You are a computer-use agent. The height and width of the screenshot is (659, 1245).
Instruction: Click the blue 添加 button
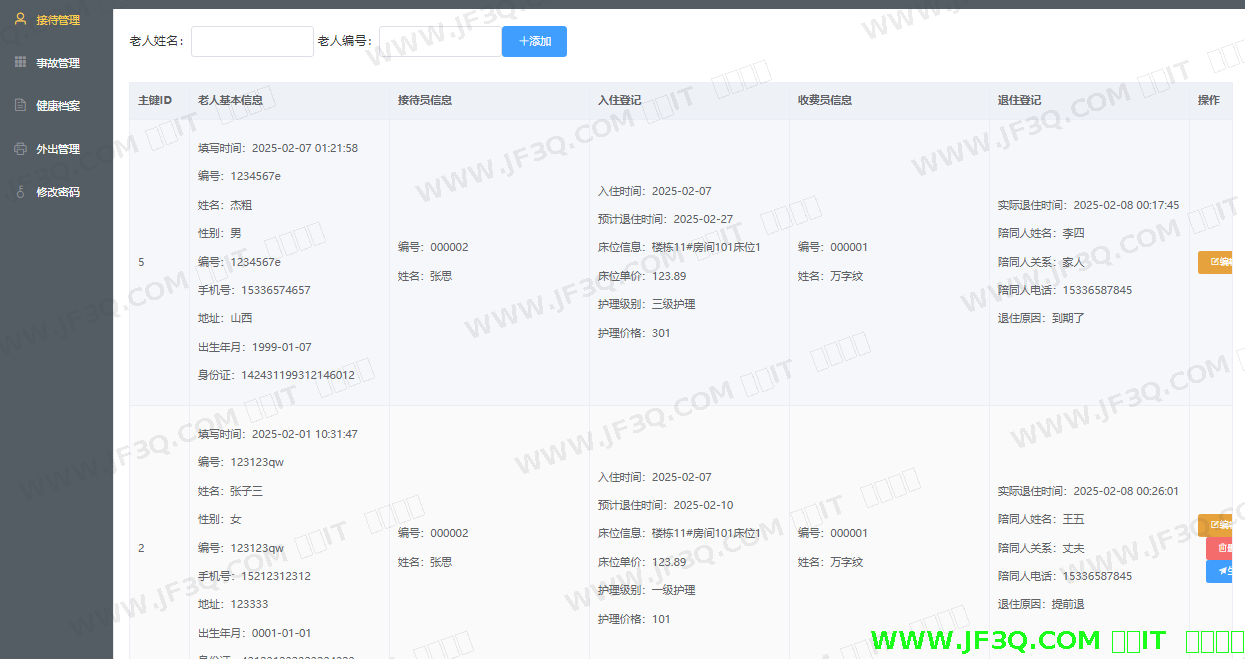pyautogui.click(x=534, y=41)
